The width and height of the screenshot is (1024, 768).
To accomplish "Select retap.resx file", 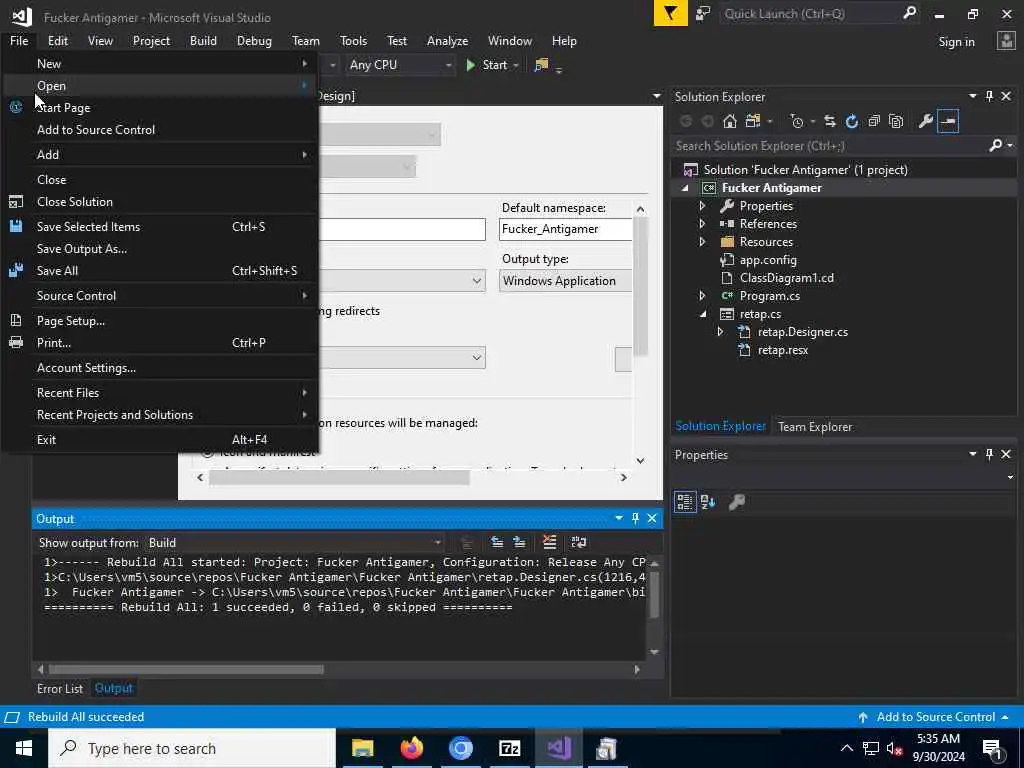I will pos(782,350).
